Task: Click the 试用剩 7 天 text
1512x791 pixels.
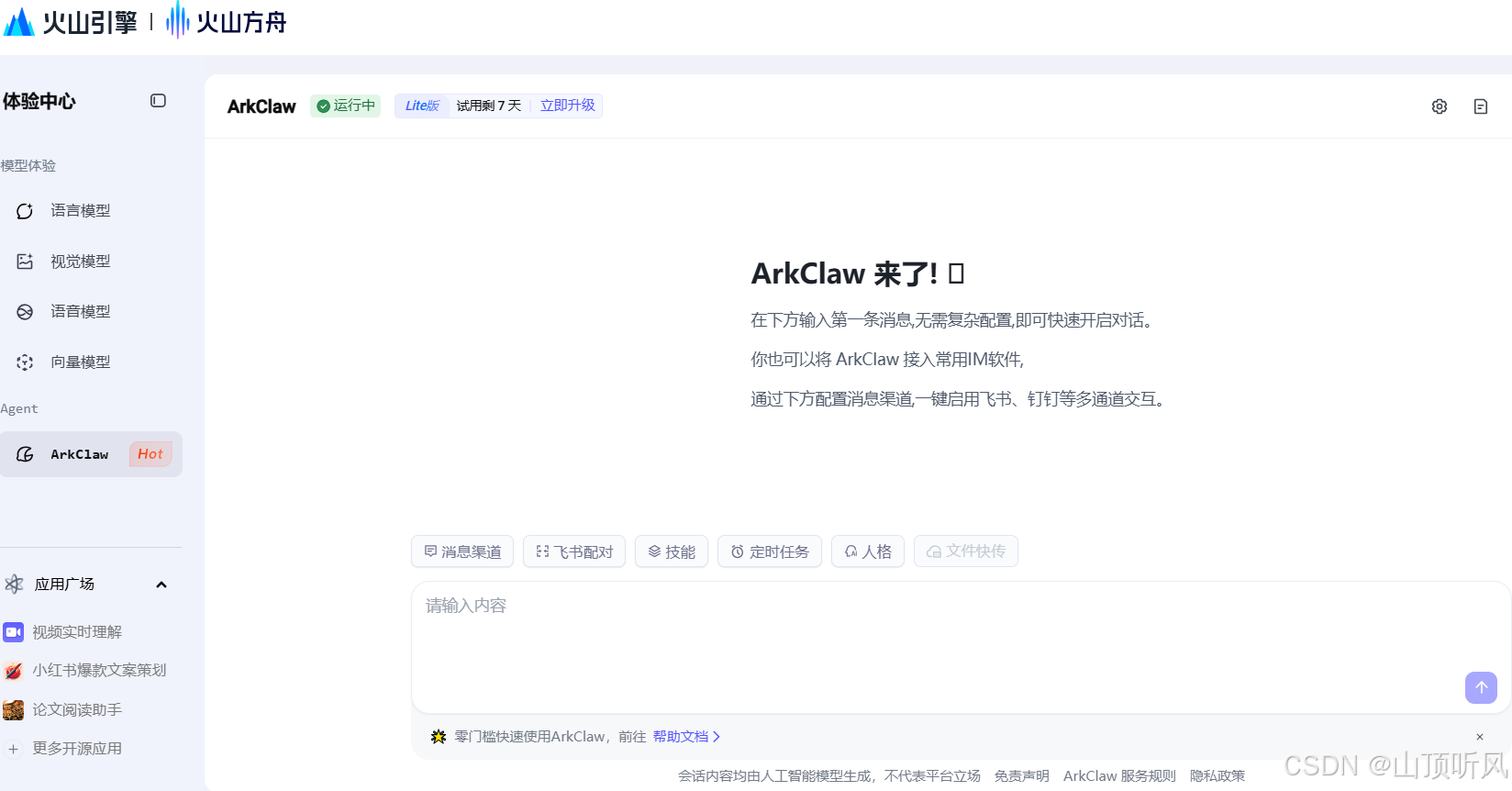Action: point(489,106)
